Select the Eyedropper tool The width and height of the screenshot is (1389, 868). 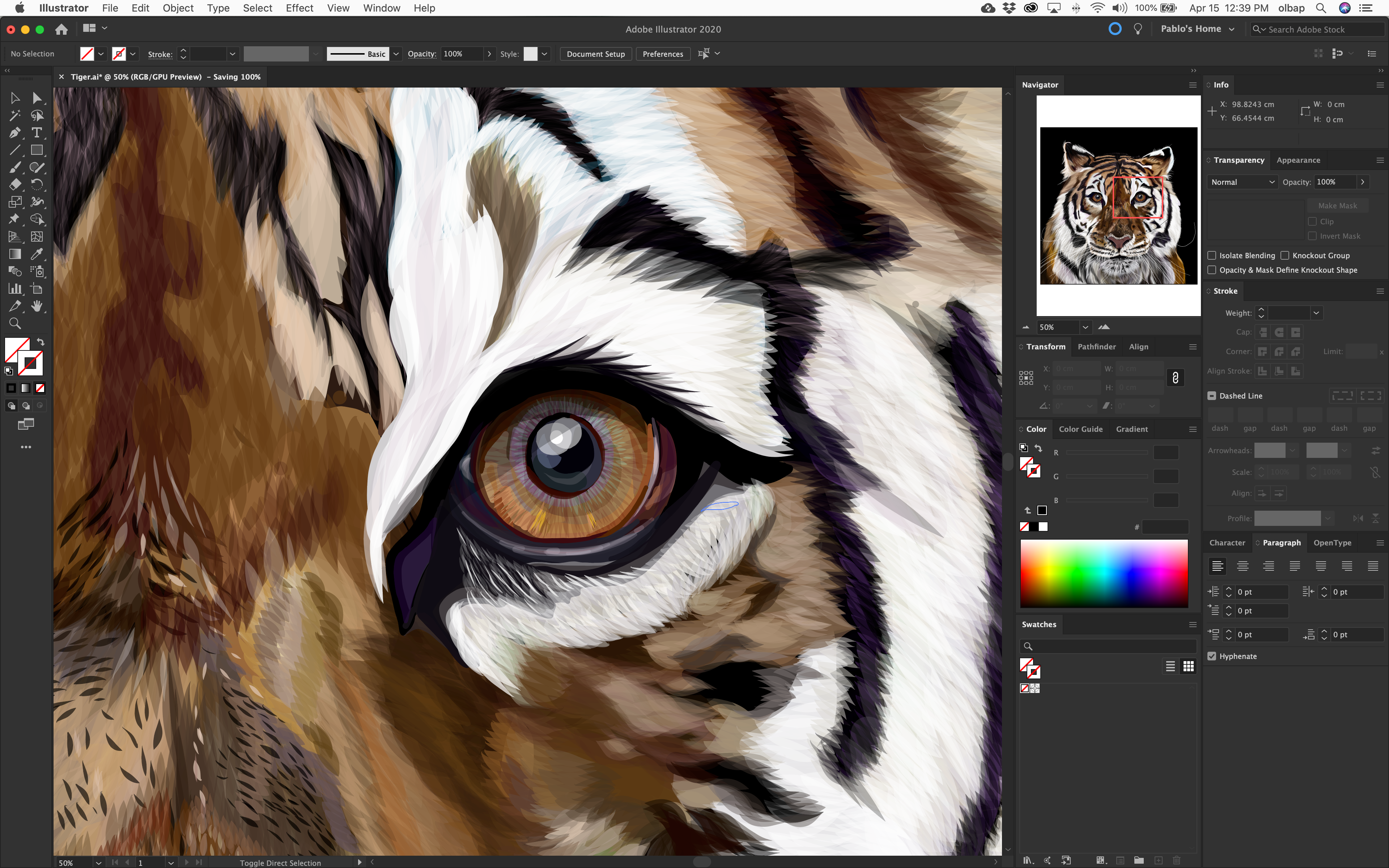click(37, 254)
